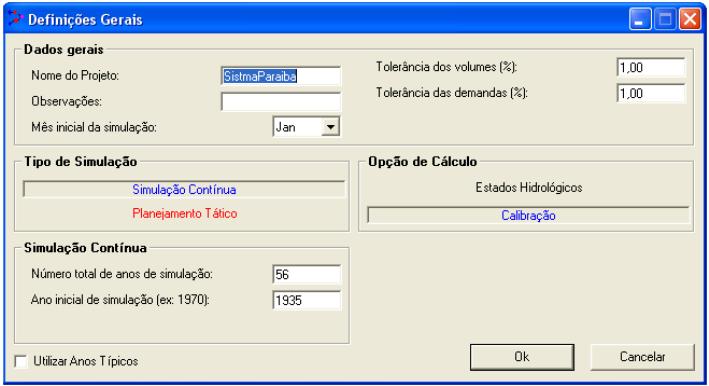Select Simulação Contínua simulation type
709x386 pixels.
point(184,189)
